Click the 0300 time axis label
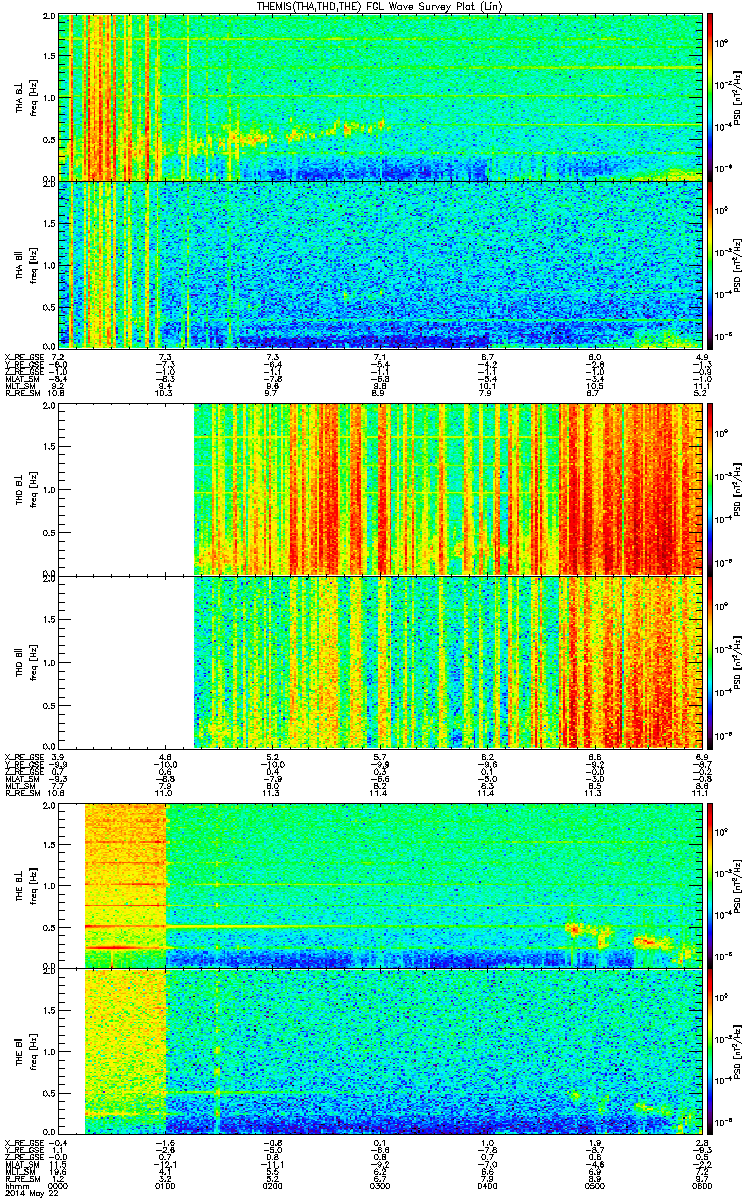 click(x=380, y=1186)
